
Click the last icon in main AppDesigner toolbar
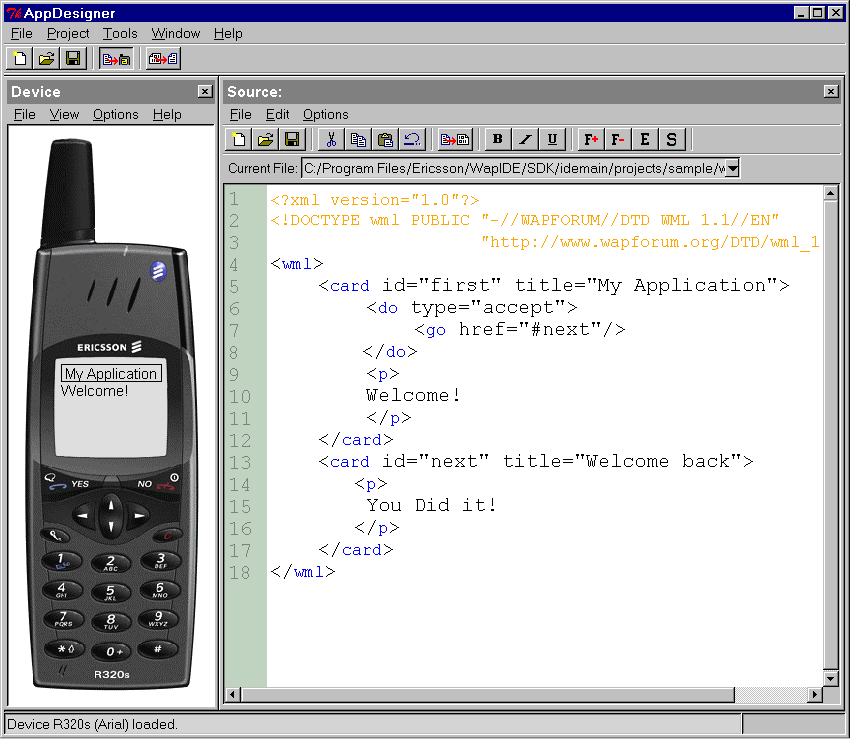click(163, 59)
